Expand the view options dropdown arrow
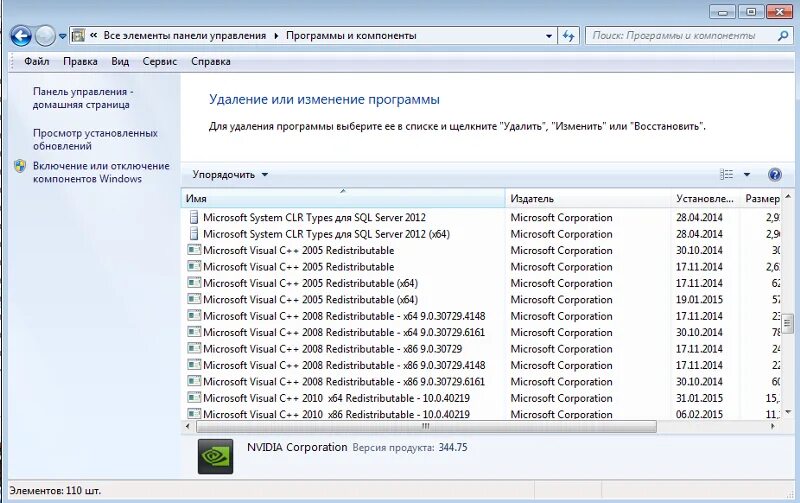 747,174
